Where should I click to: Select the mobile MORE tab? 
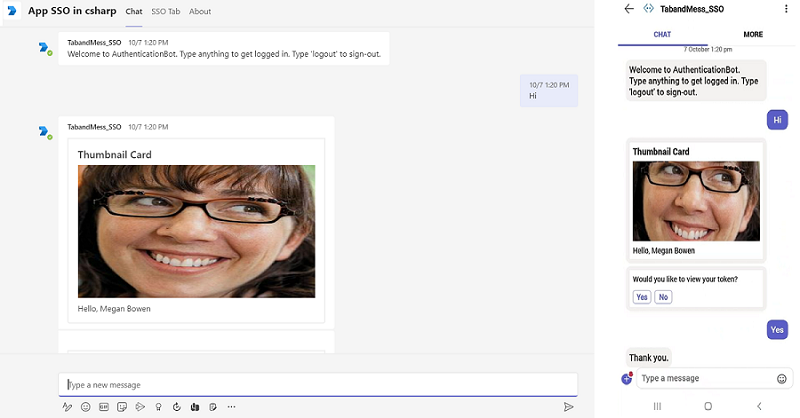click(x=753, y=34)
